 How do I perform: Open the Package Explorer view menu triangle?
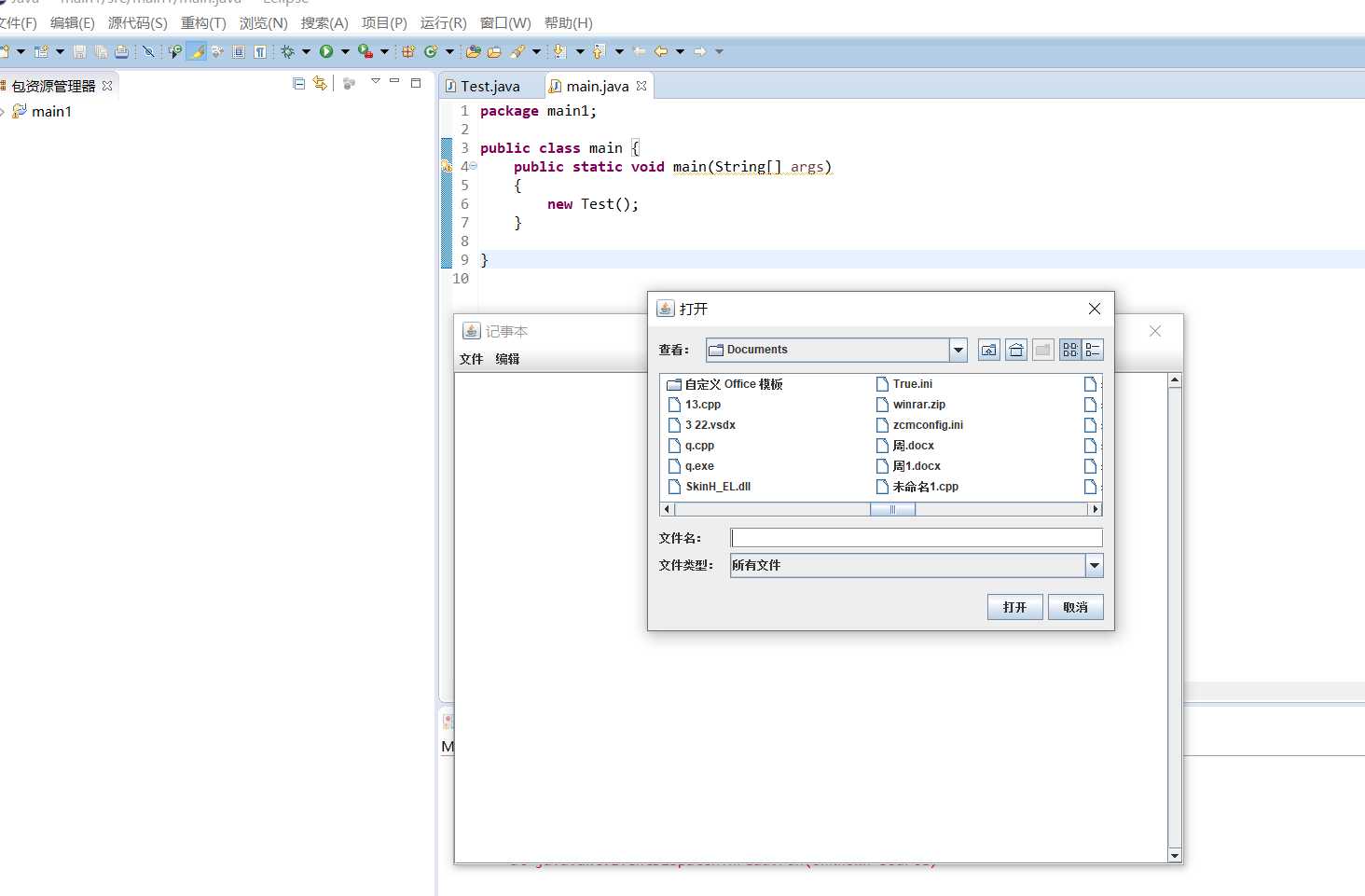click(376, 81)
